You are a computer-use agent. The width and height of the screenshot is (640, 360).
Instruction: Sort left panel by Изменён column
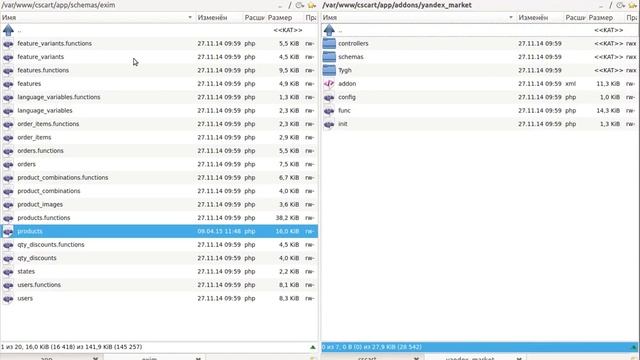[219, 18]
